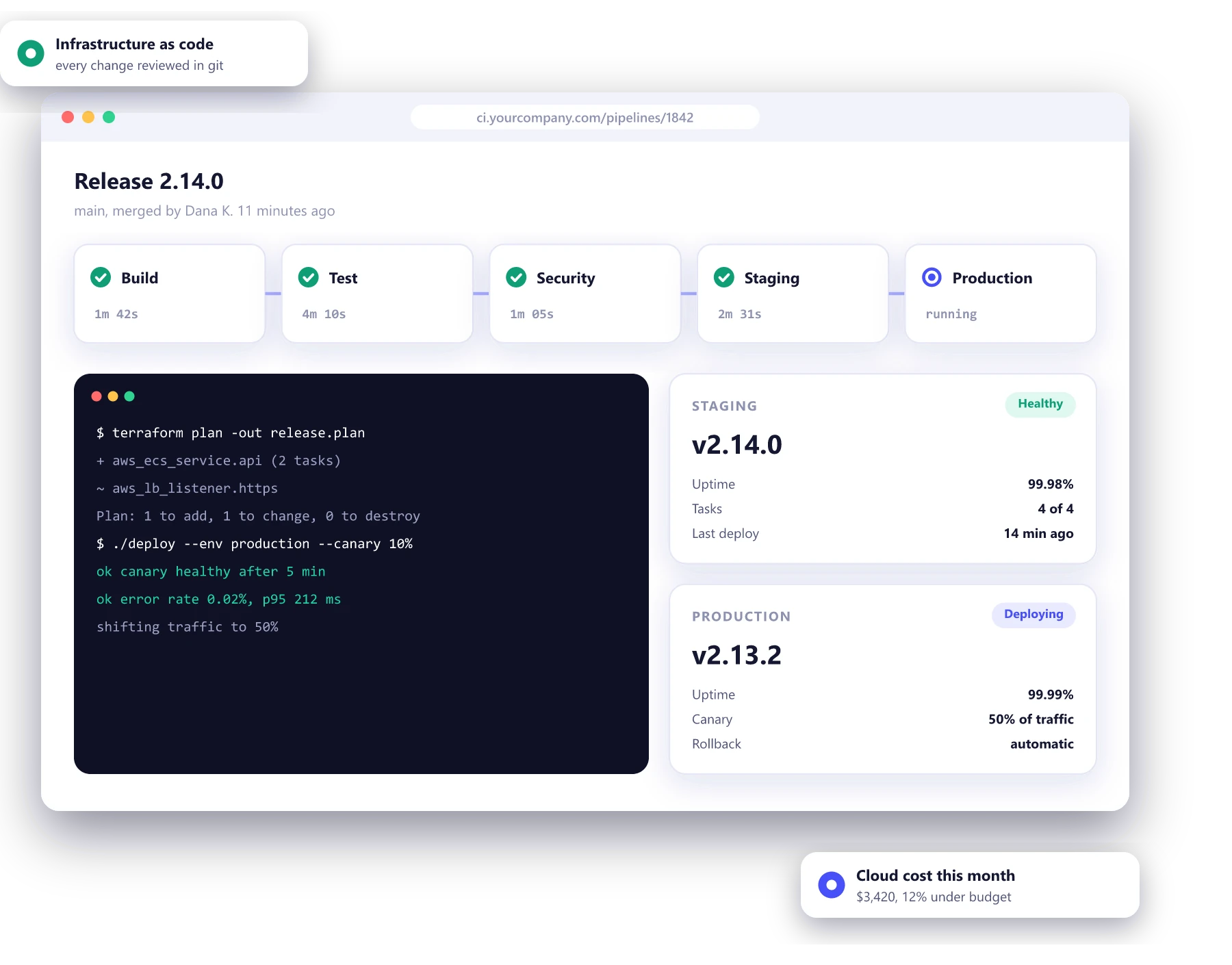
Task: Click the '4 of 4' tasks value
Action: click(1055, 509)
